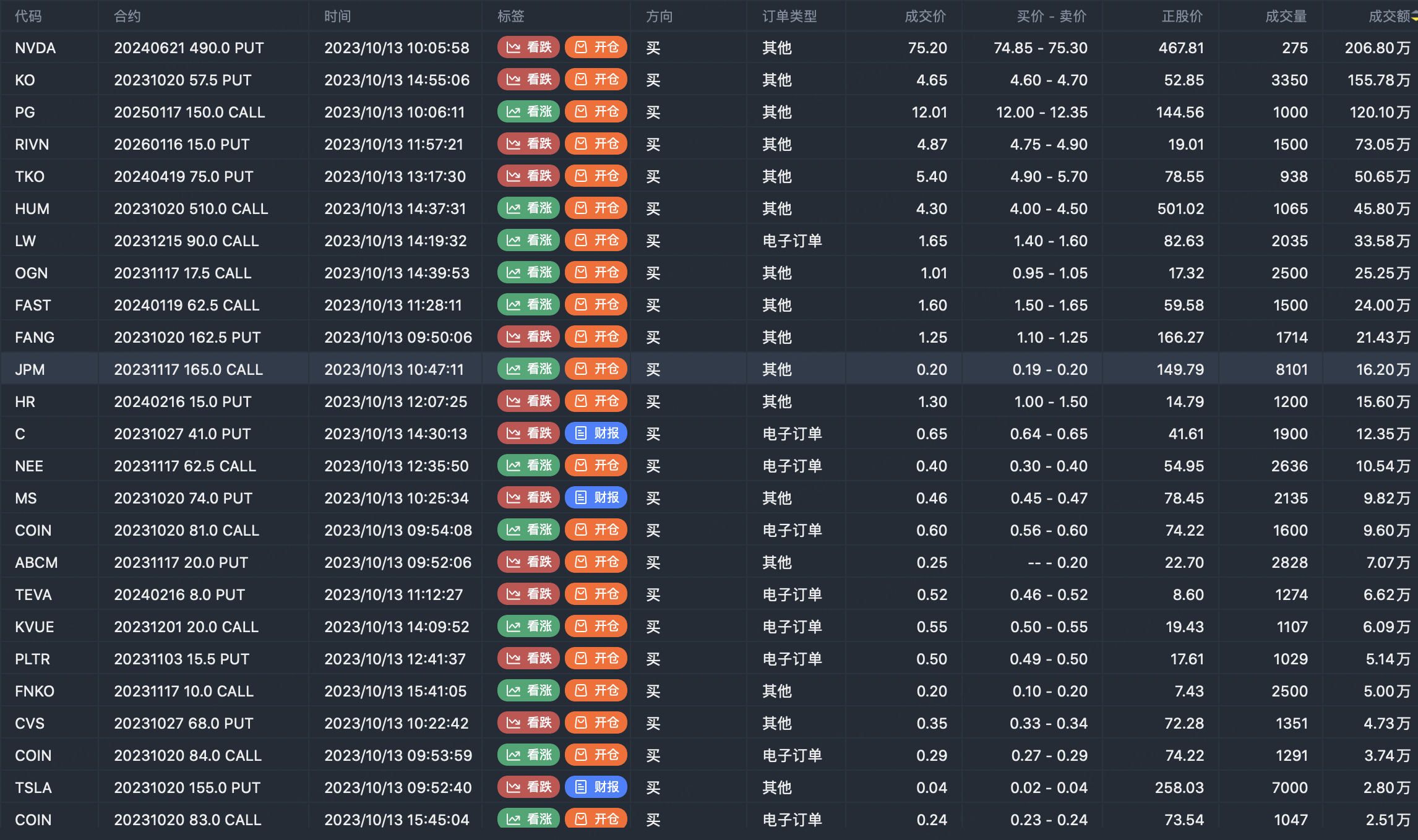Screen dimensions: 1418x840
Task: Click the 看涨 tag in PG row
Action: click(x=528, y=111)
